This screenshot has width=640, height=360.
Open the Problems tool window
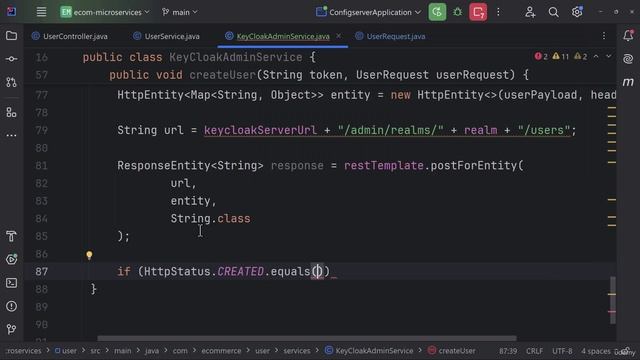[x=11, y=306]
